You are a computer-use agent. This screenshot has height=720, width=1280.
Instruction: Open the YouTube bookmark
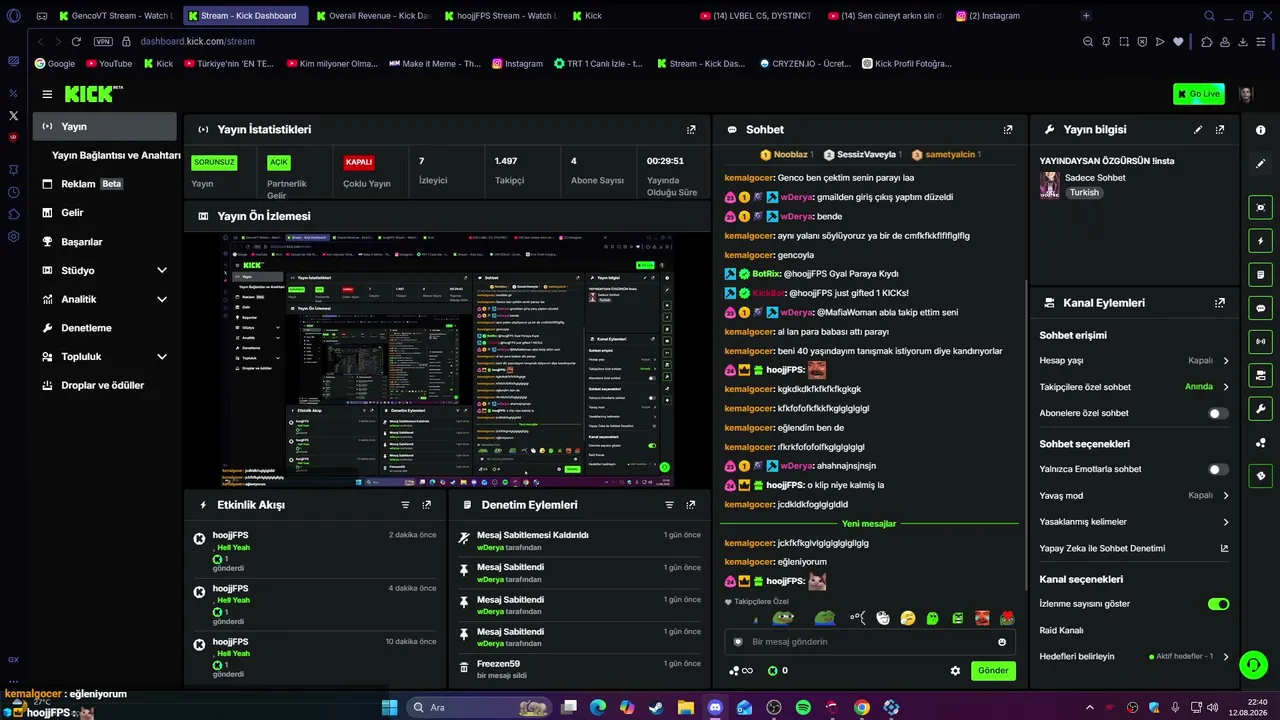(x=109, y=63)
